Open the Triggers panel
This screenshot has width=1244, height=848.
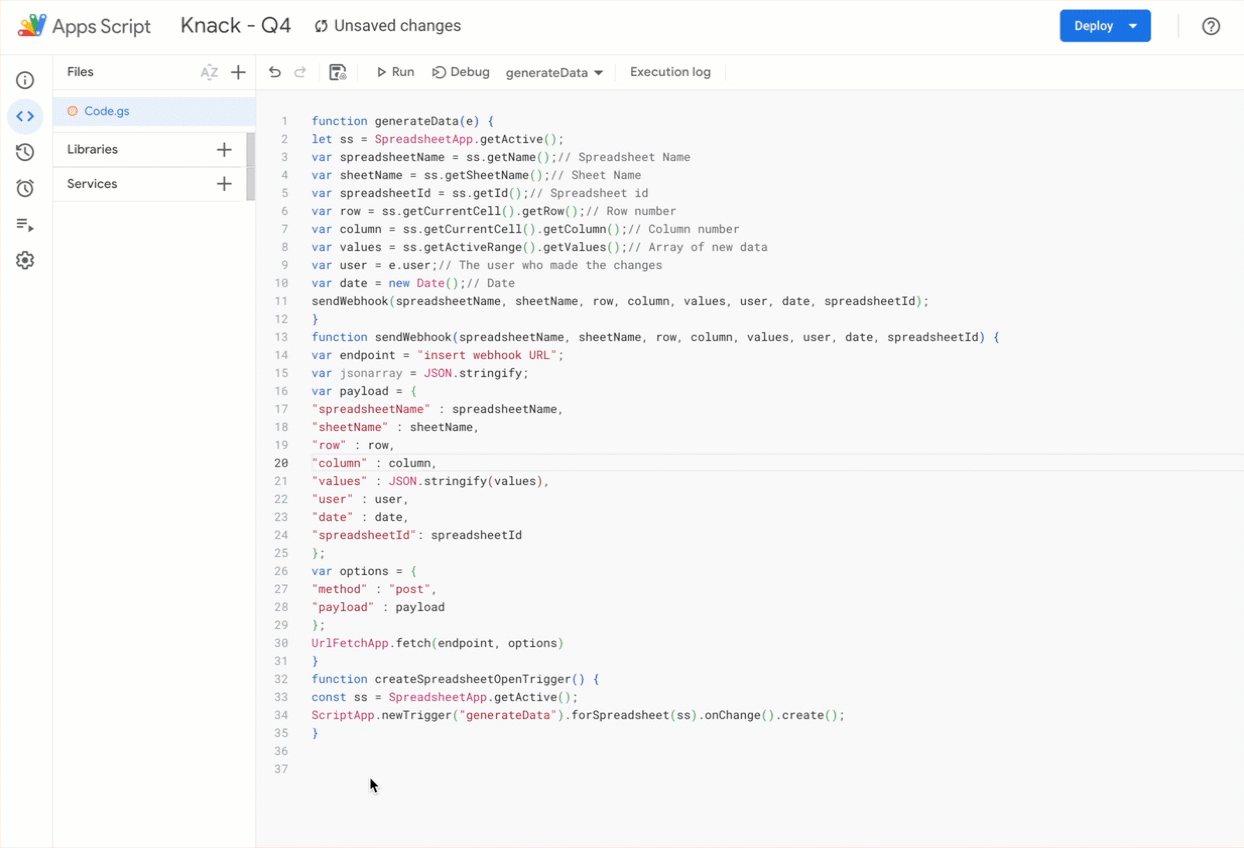(25, 189)
